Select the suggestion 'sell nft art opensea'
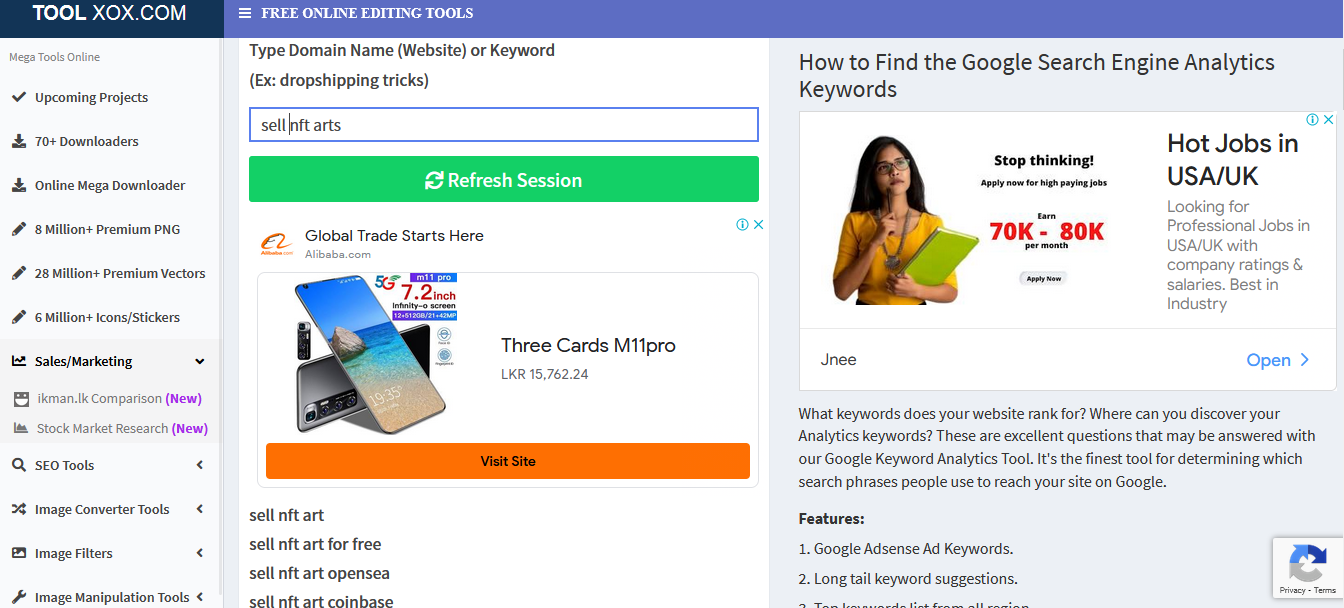The height and width of the screenshot is (608, 1344). tap(319, 573)
